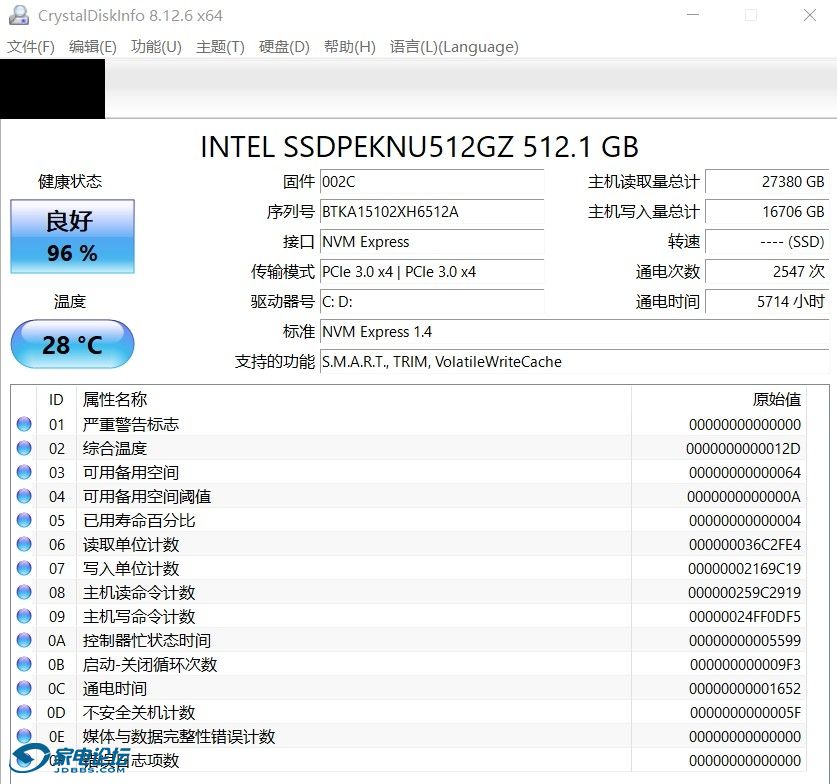Click the 良好 96% health status button
837x784 pixels.
[72, 236]
